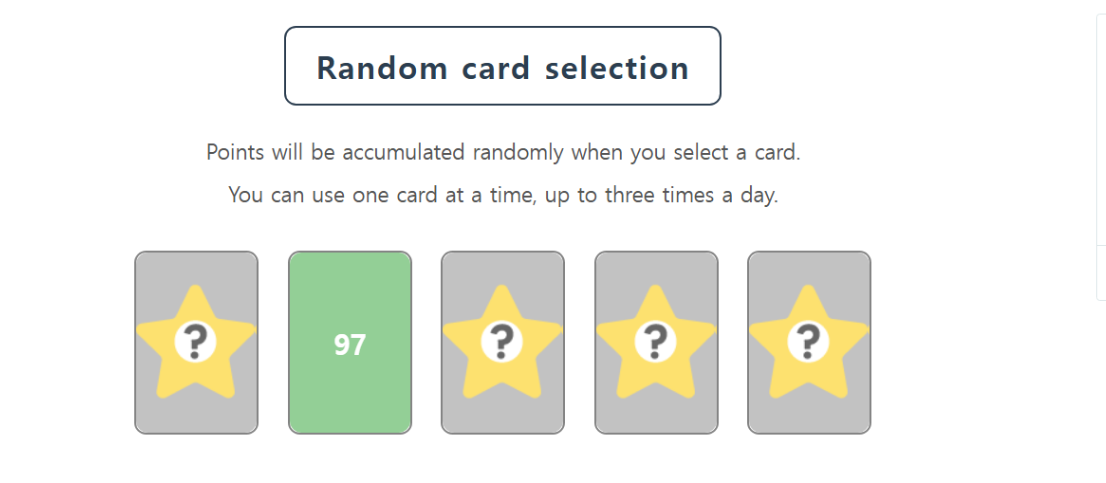Pick the leftmost face-down card
This screenshot has height=483, width=1106.
pos(196,343)
